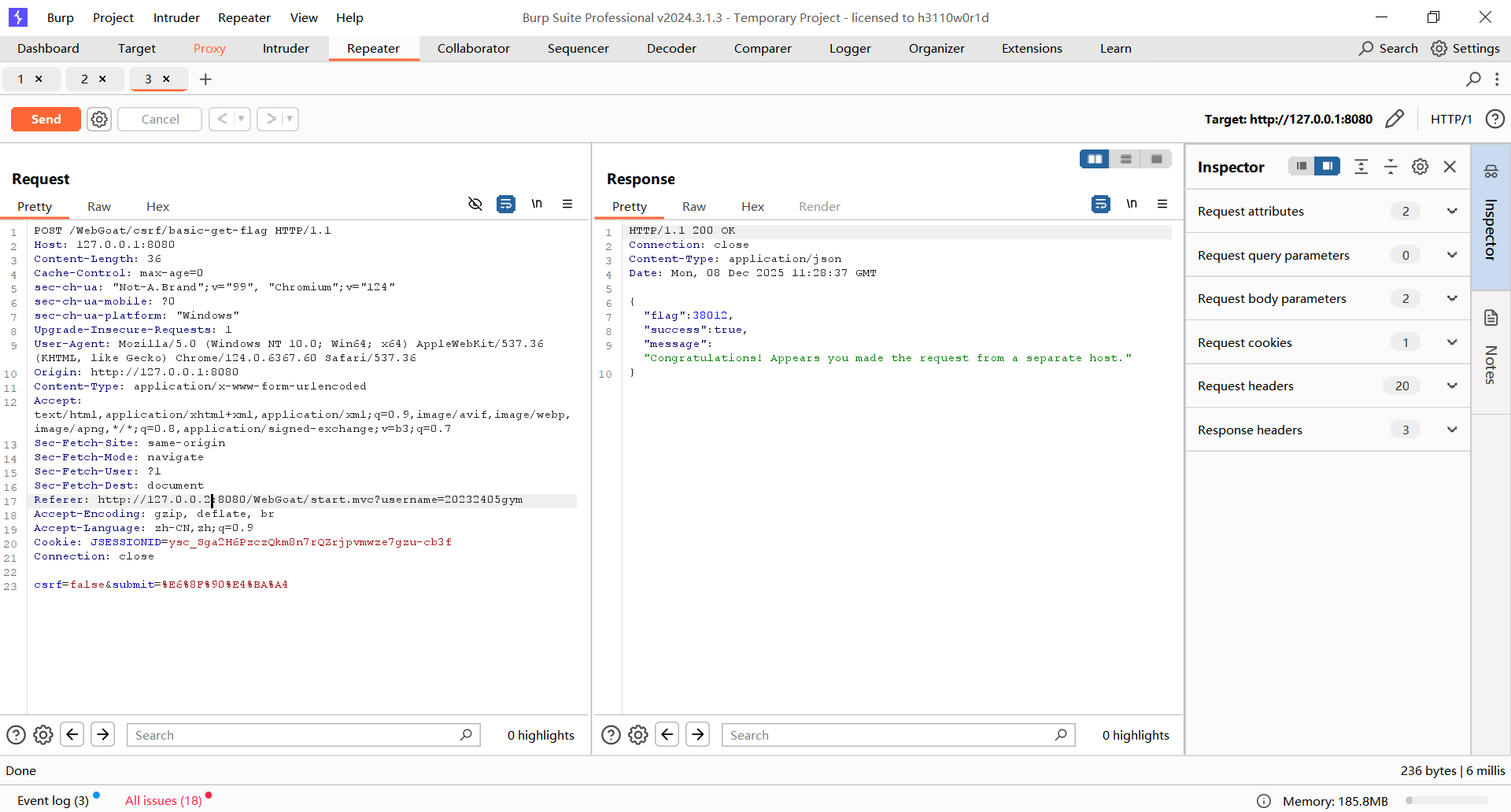Open the HTTP protocol help icon
1511x812 pixels.
(x=1494, y=119)
